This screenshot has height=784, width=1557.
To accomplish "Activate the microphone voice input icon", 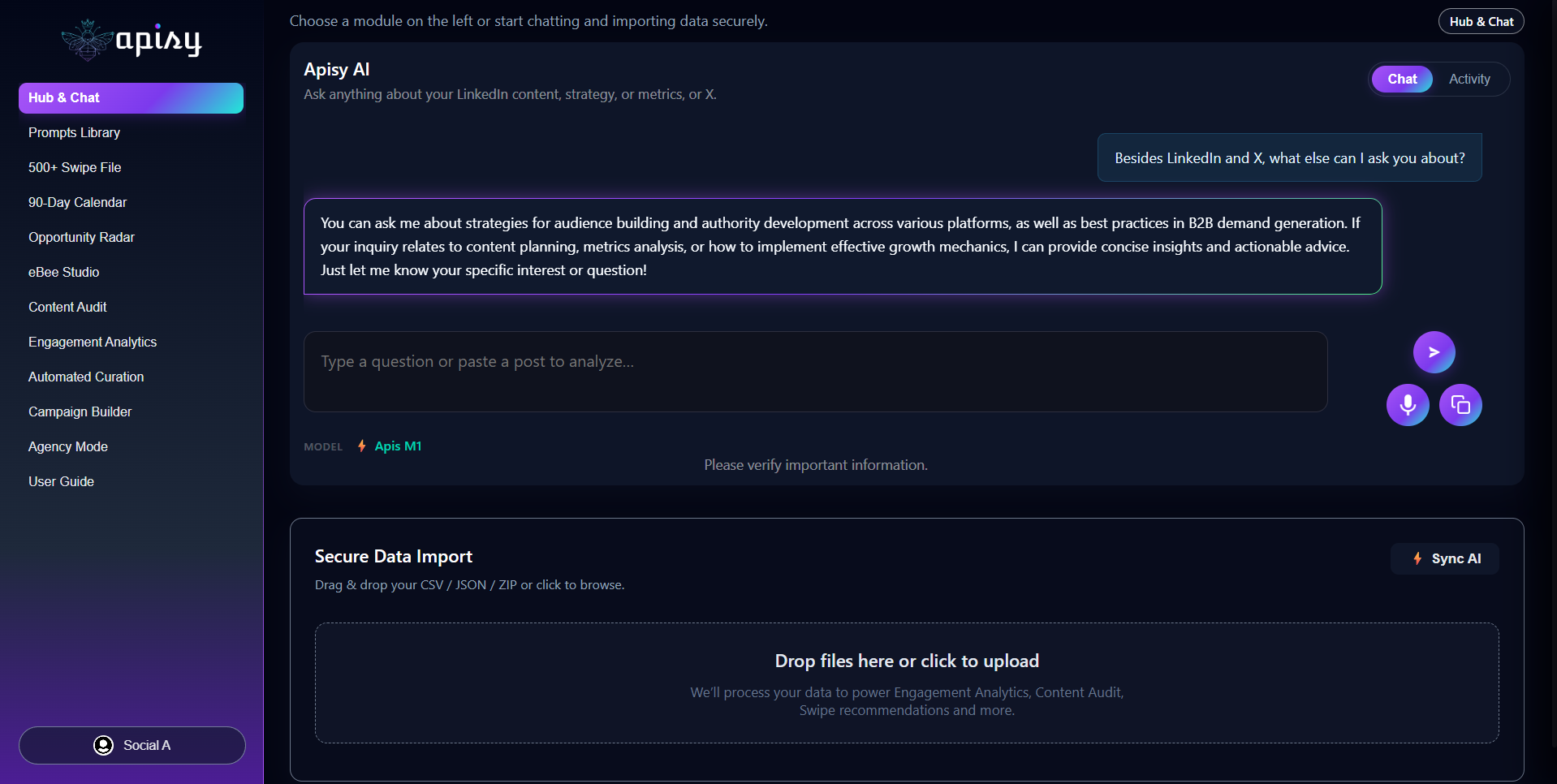I will (x=1408, y=404).
